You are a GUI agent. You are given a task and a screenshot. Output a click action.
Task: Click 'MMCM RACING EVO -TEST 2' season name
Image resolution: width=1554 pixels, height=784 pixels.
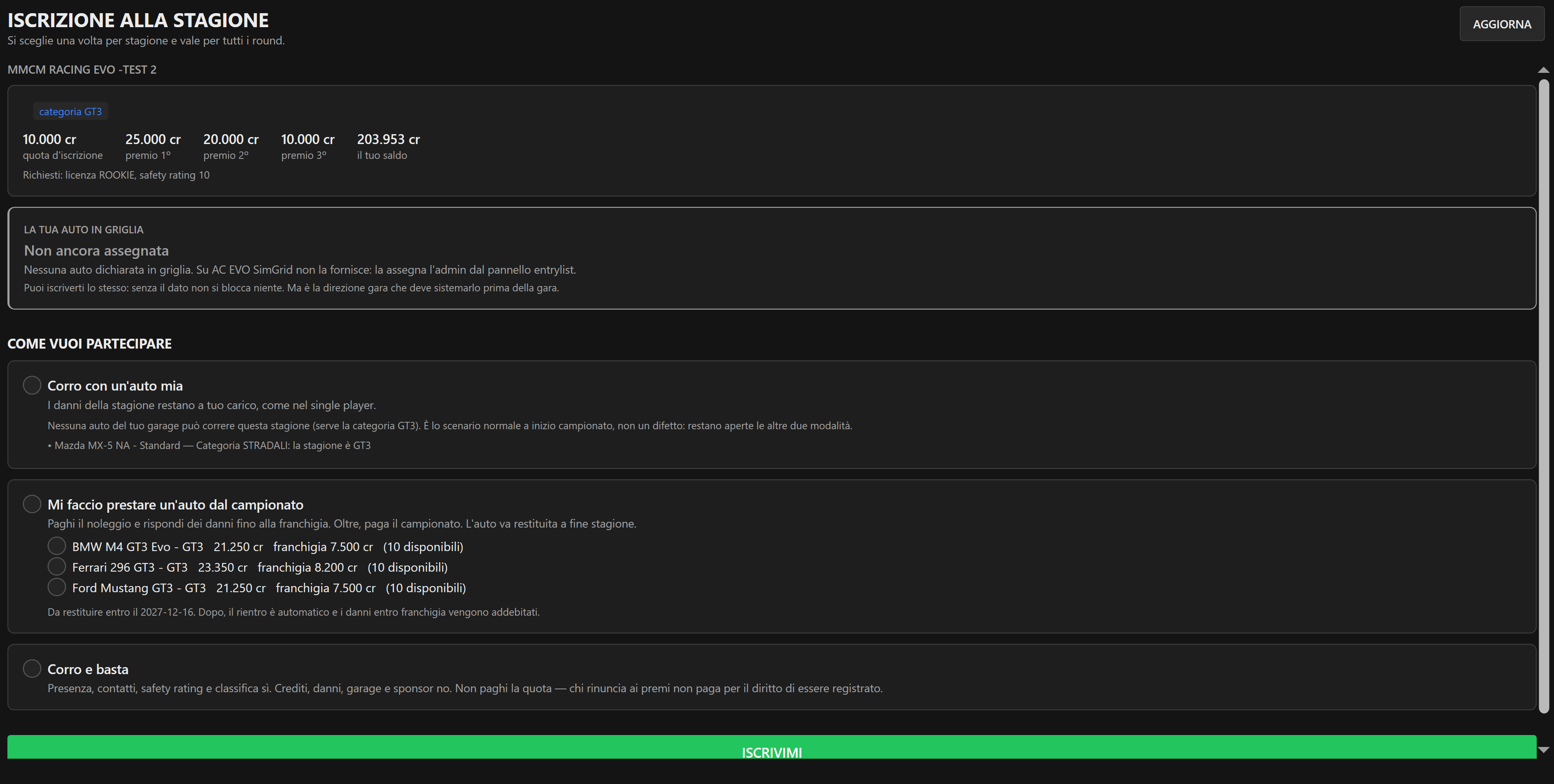pyautogui.click(x=82, y=70)
